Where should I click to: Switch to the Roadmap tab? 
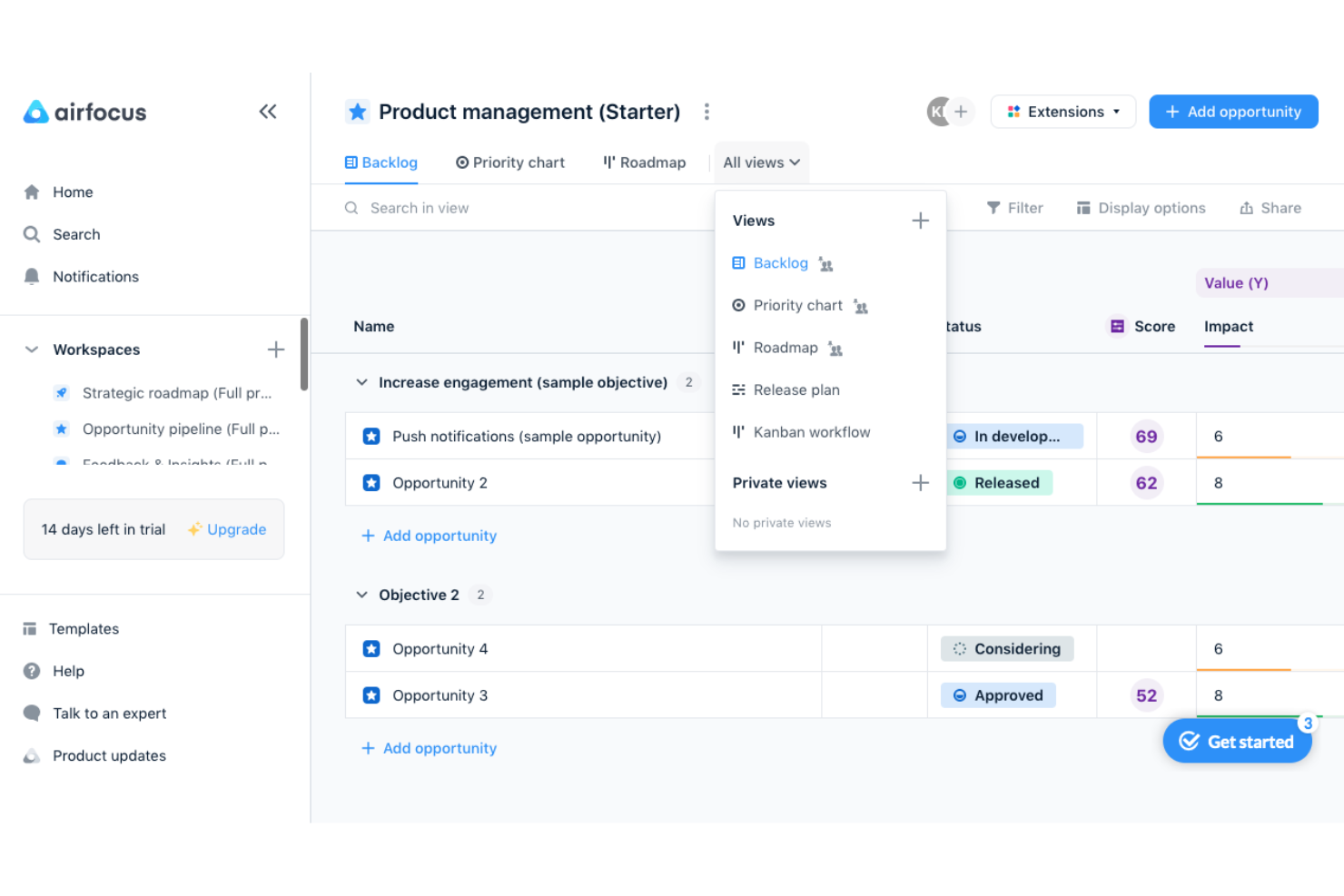(x=645, y=162)
